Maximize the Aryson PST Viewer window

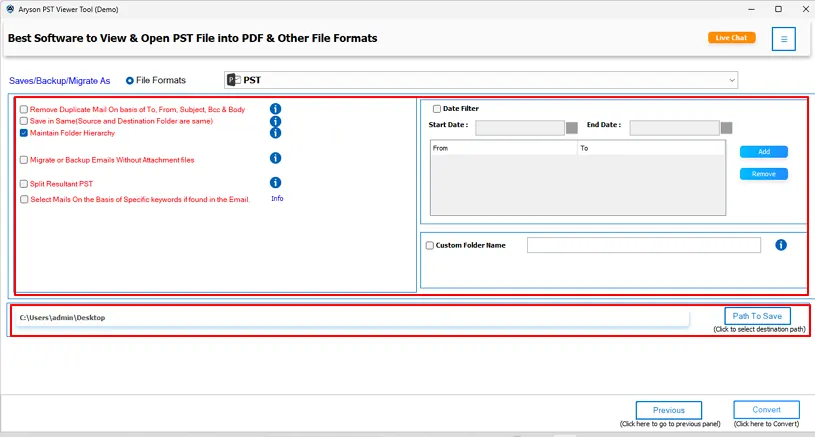pos(778,9)
